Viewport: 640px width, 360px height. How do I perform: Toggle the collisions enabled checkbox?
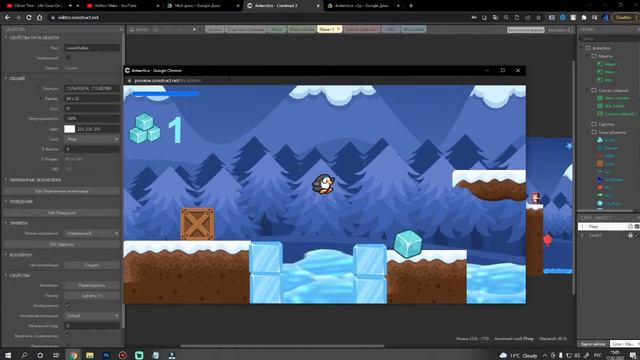point(68,336)
